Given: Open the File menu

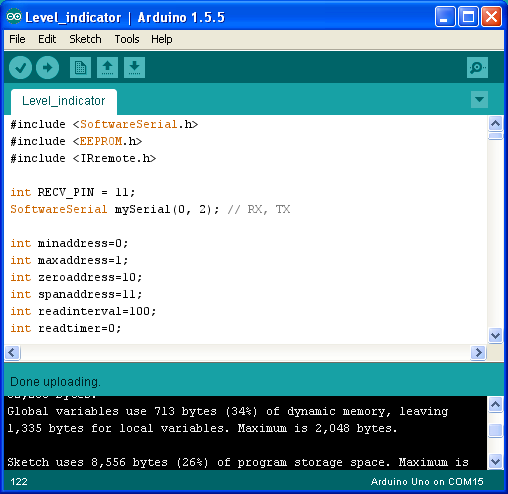Looking at the screenshot, I should point(17,39).
